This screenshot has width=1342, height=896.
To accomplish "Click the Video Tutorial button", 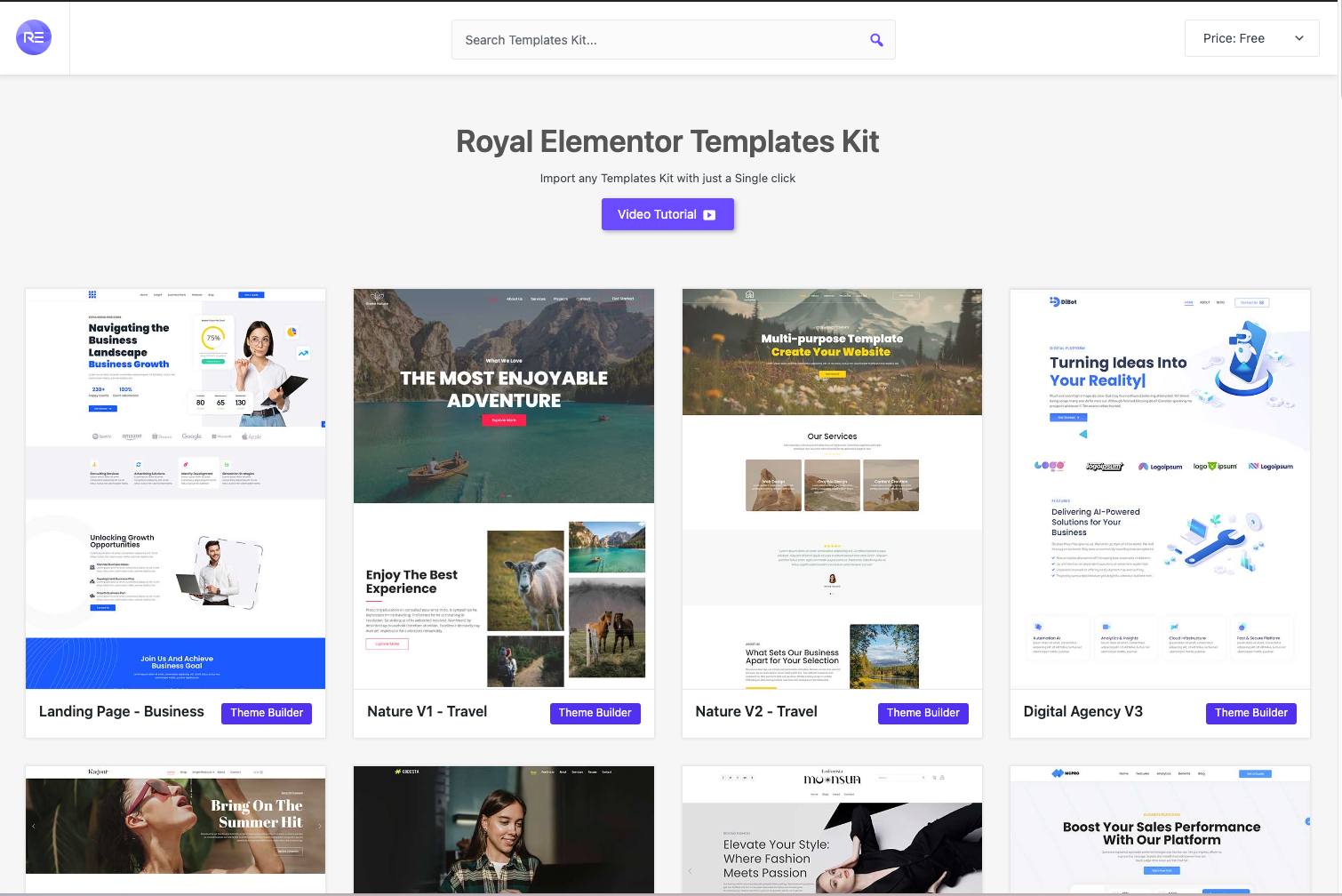I will coord(667,214).
